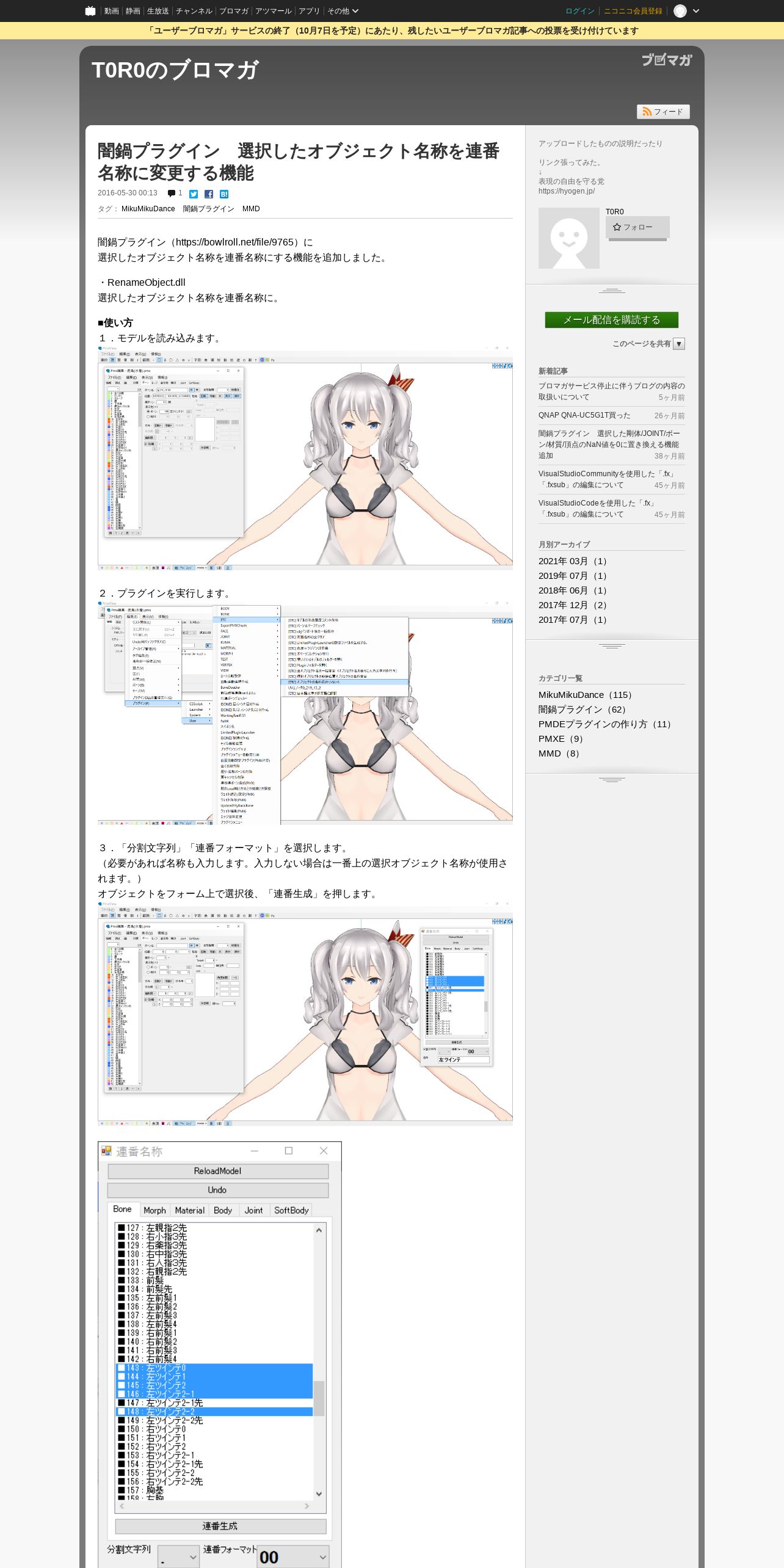Open the 2018年 06月 archive

click(575, 590)
